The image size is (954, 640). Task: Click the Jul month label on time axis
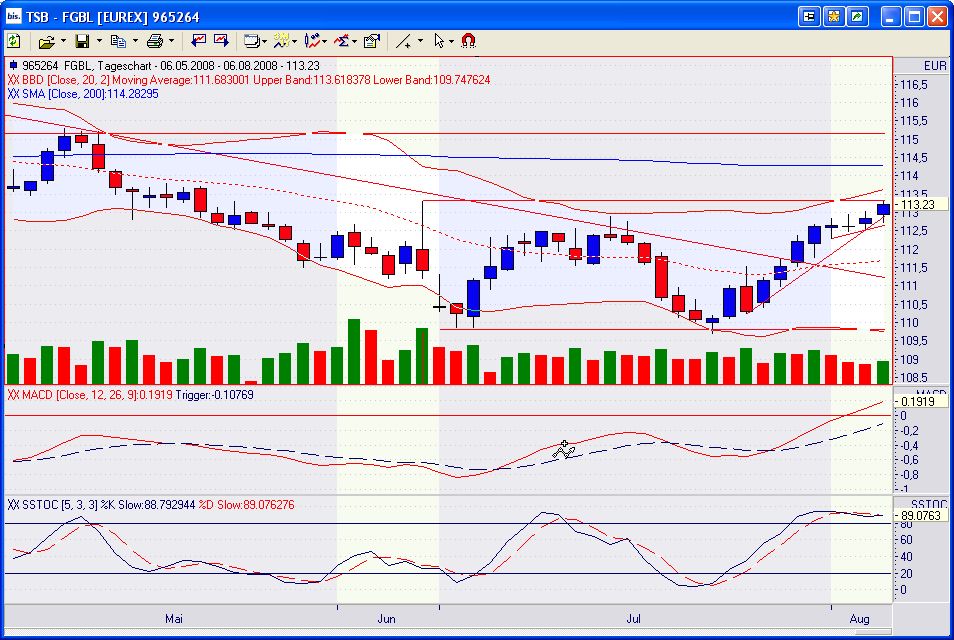633,619
